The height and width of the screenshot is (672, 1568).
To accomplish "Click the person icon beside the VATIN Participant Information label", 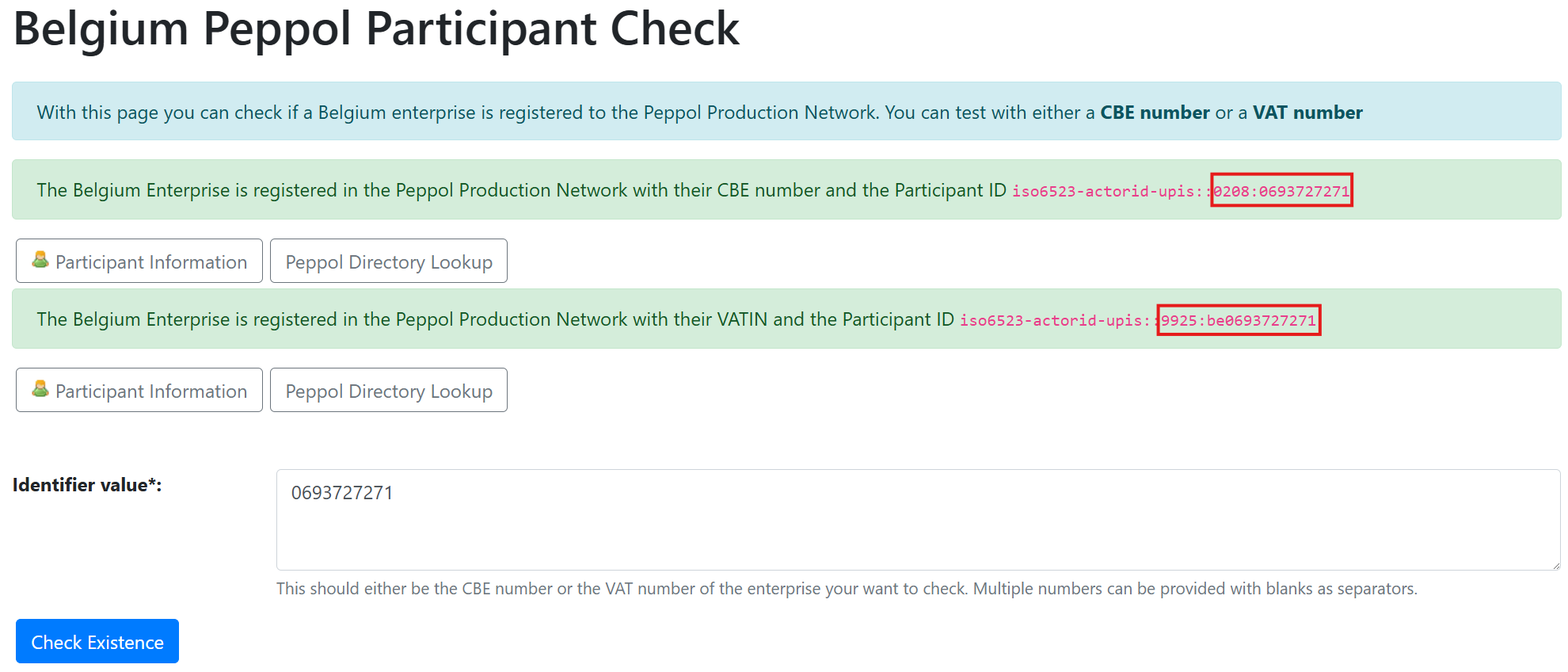I will click(40, 389).
